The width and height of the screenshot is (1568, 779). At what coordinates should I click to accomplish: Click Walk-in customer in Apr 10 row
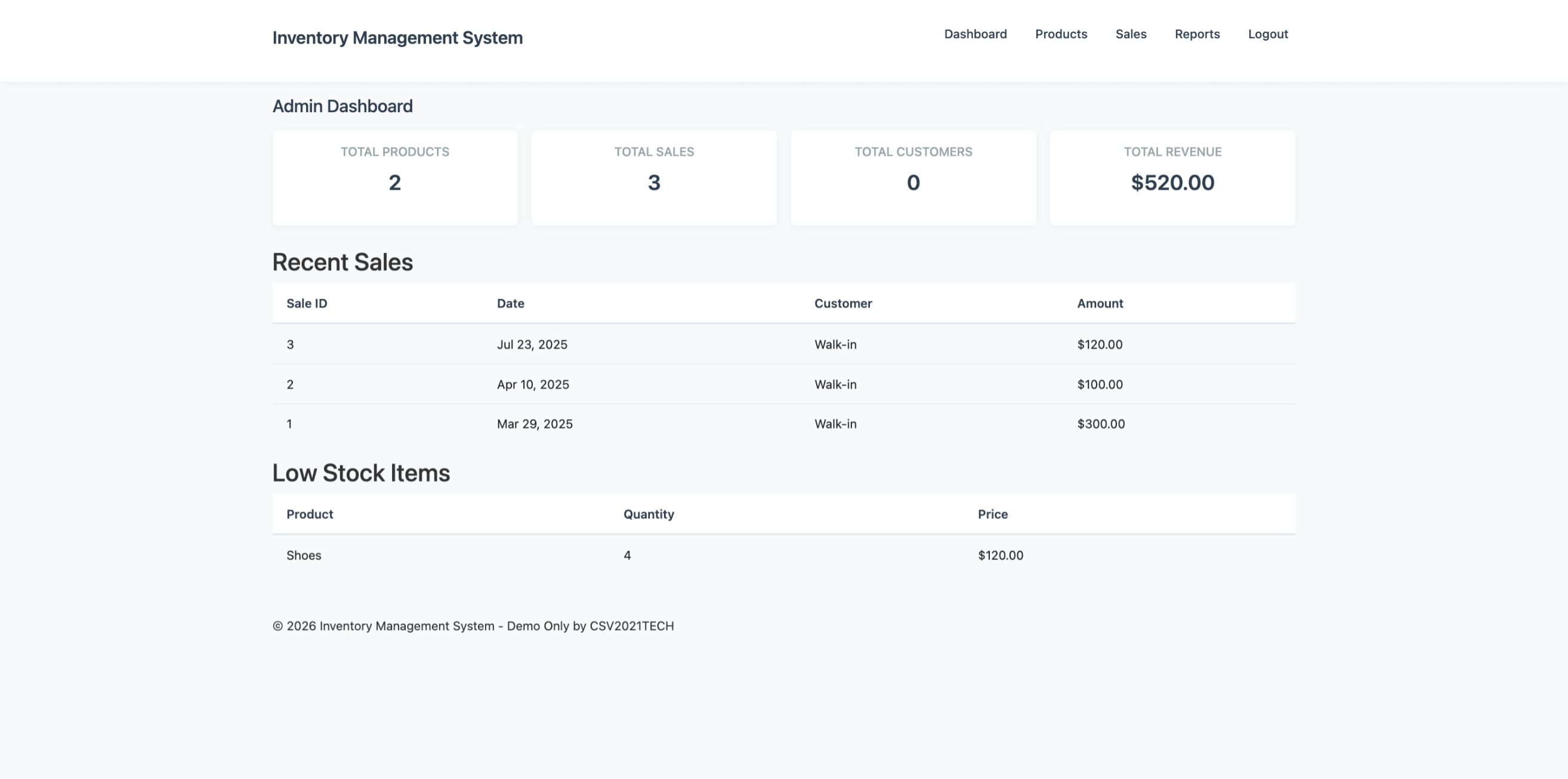coord(835,385)
